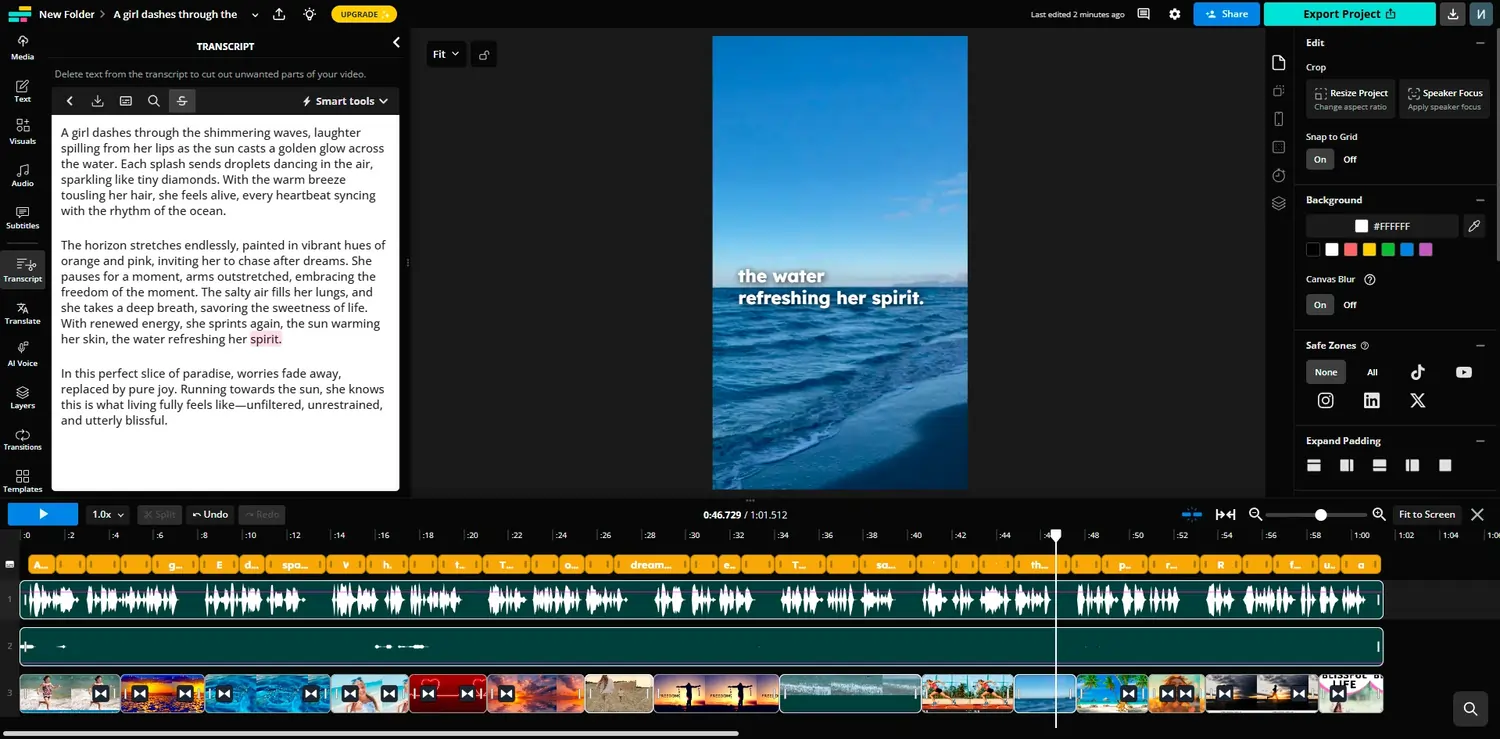Toggle the timeline snapping icon
Image resolution: width=1500 pixels, height=739 pixels.
1192,514
